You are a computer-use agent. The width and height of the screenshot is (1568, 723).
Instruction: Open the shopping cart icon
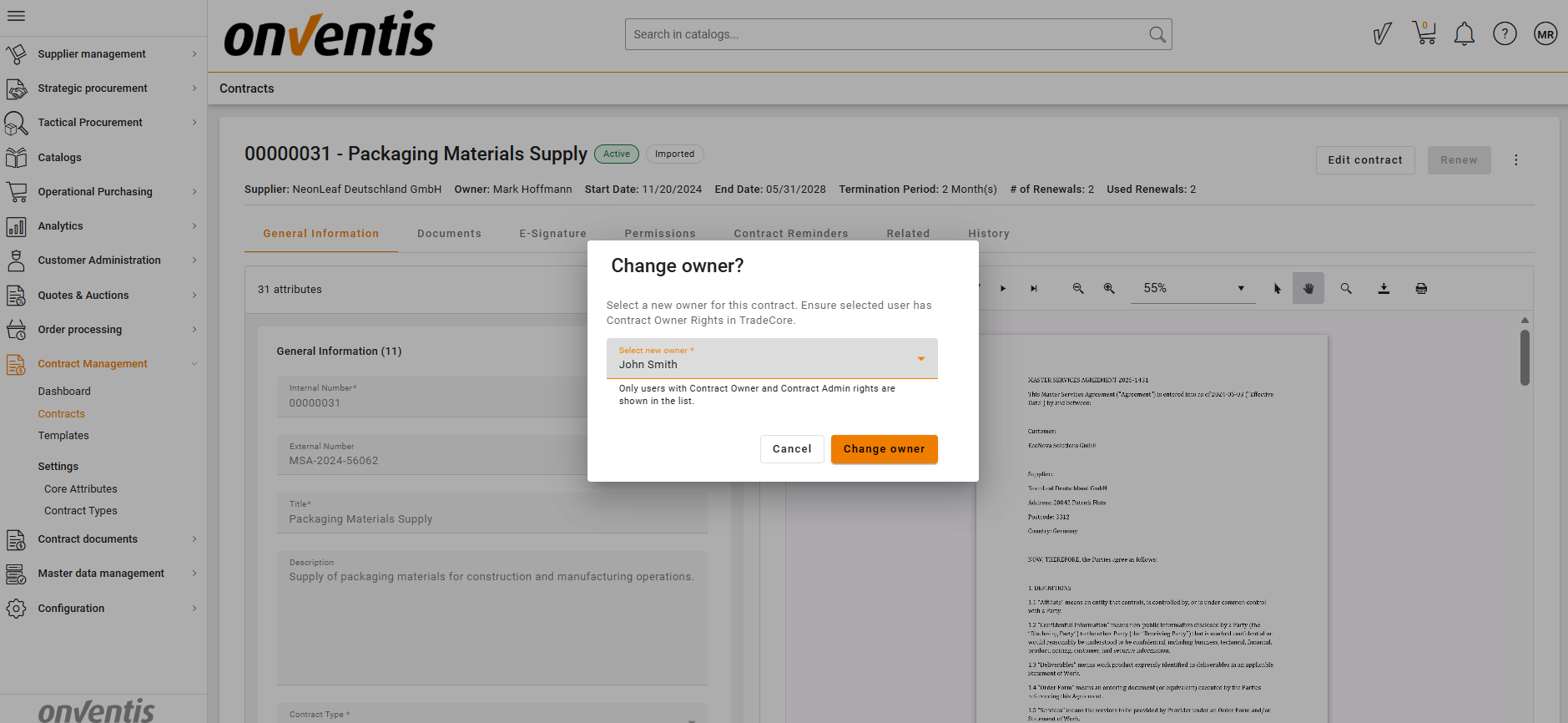[x=1424, y=33]
